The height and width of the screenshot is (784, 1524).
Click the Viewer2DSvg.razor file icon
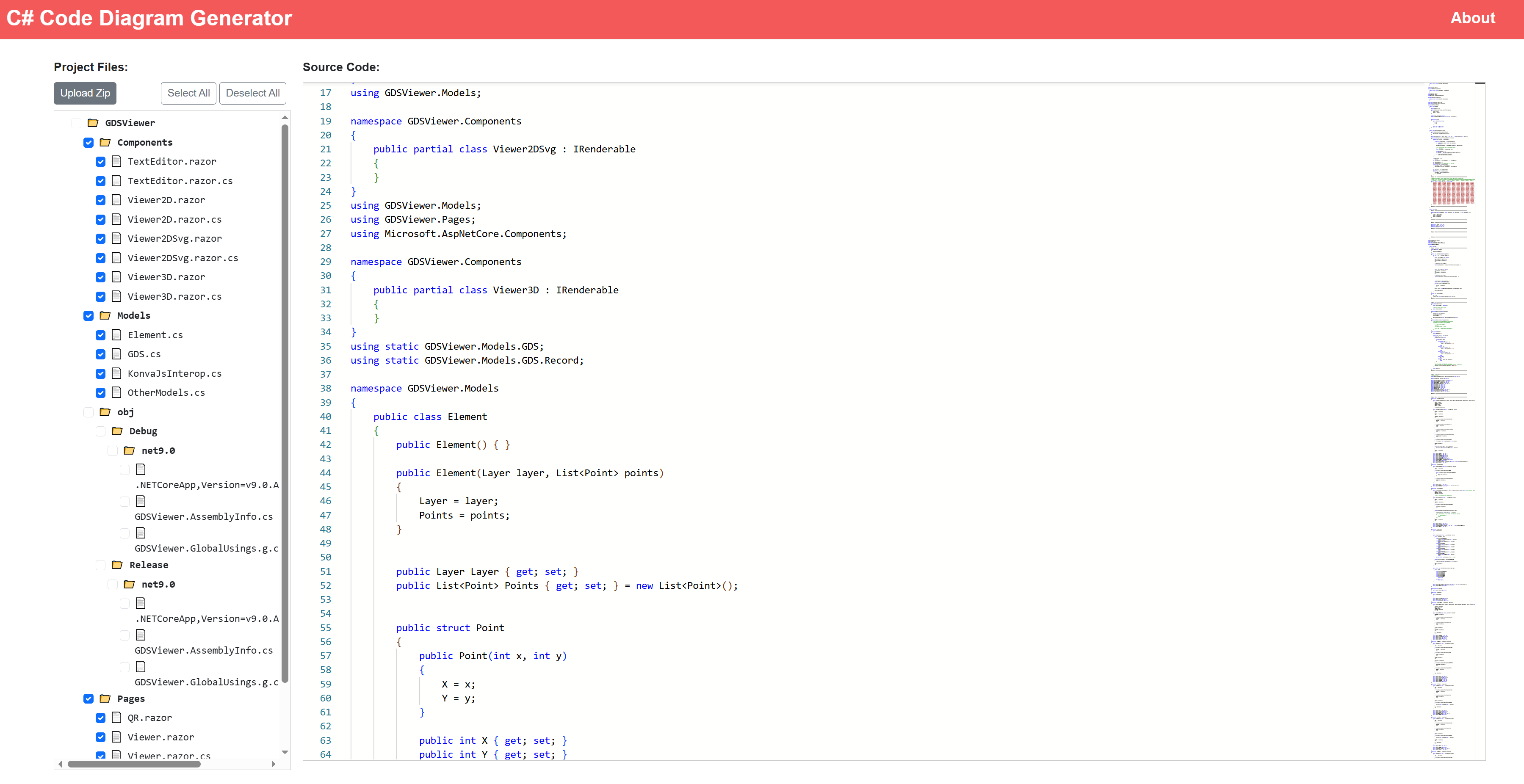(x=116, y=238)
